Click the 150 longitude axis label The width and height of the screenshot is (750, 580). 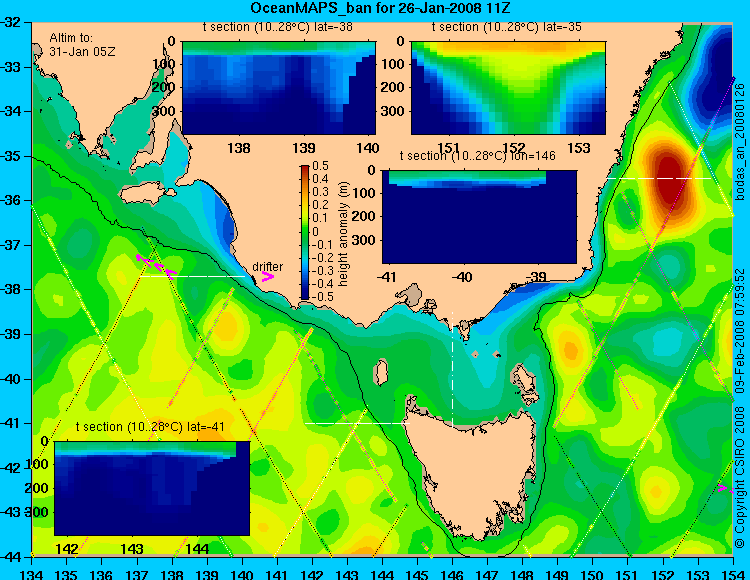point(593,574)
